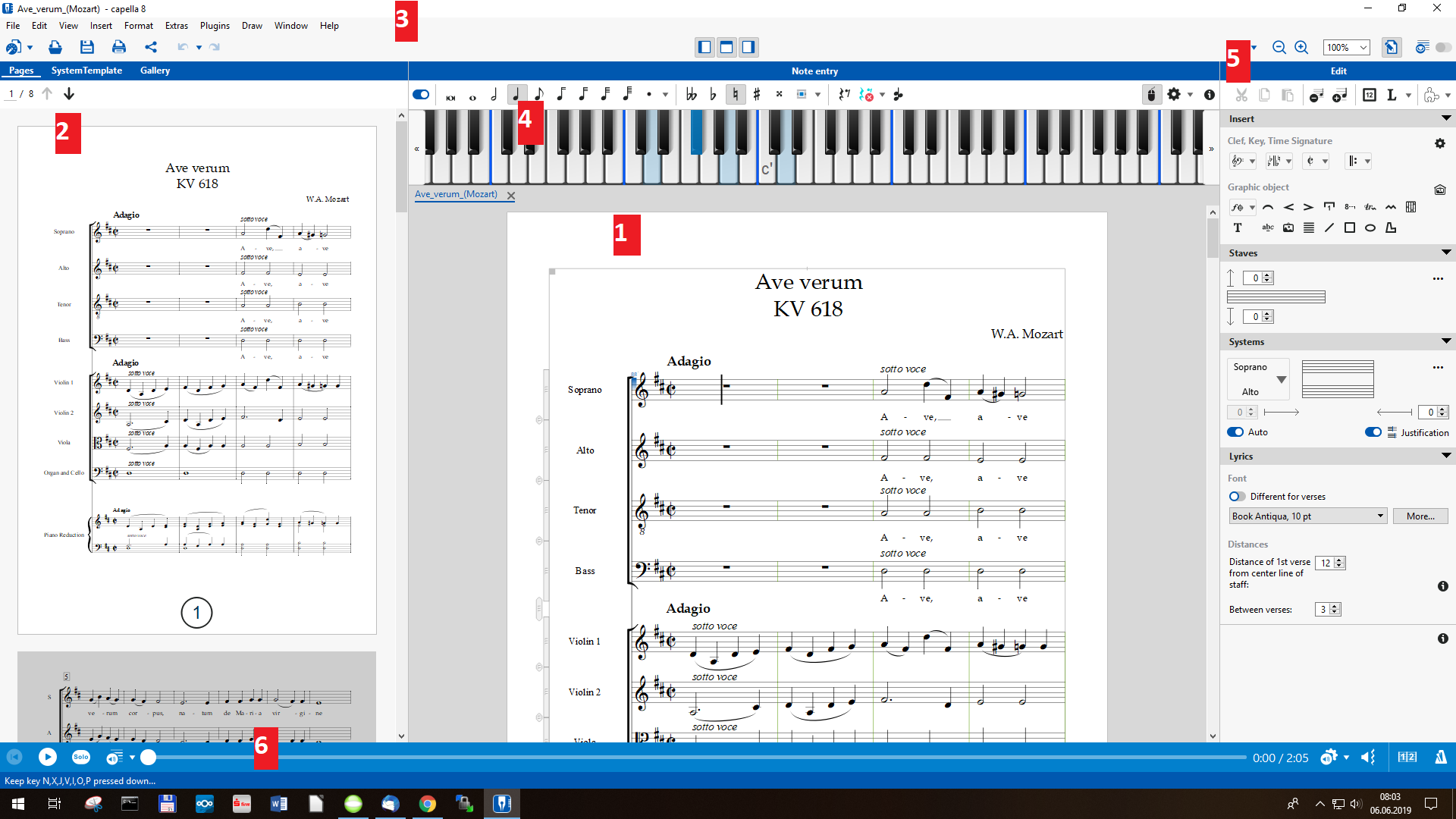The width and height of the screenshot is (1456, 819).
Task: Click the share icon in toolbar
Action: (151, 47)
